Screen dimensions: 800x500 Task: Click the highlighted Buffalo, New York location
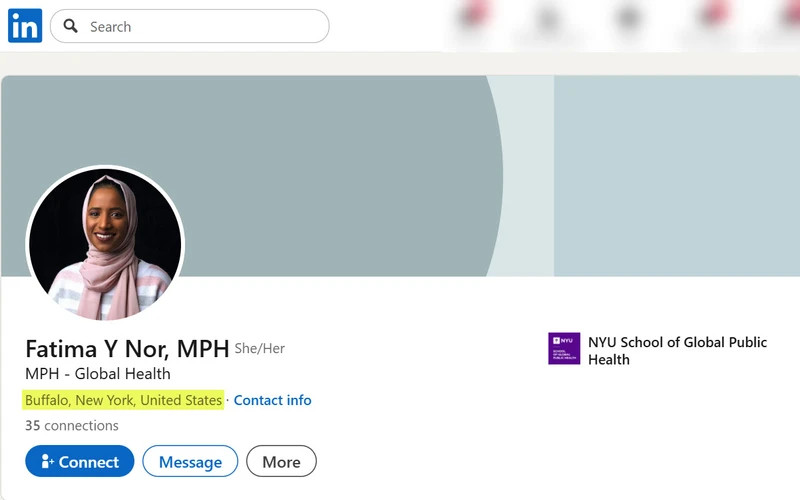click(123, 400)
